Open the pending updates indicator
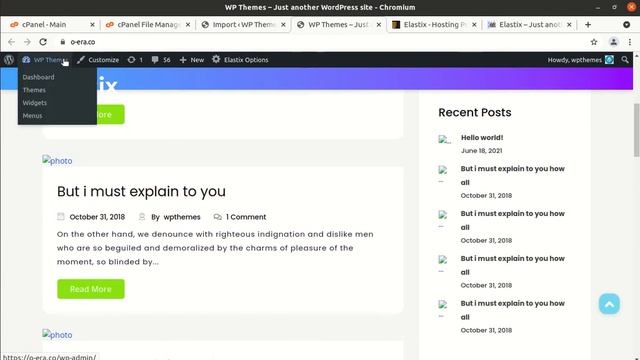 point(135,60)
